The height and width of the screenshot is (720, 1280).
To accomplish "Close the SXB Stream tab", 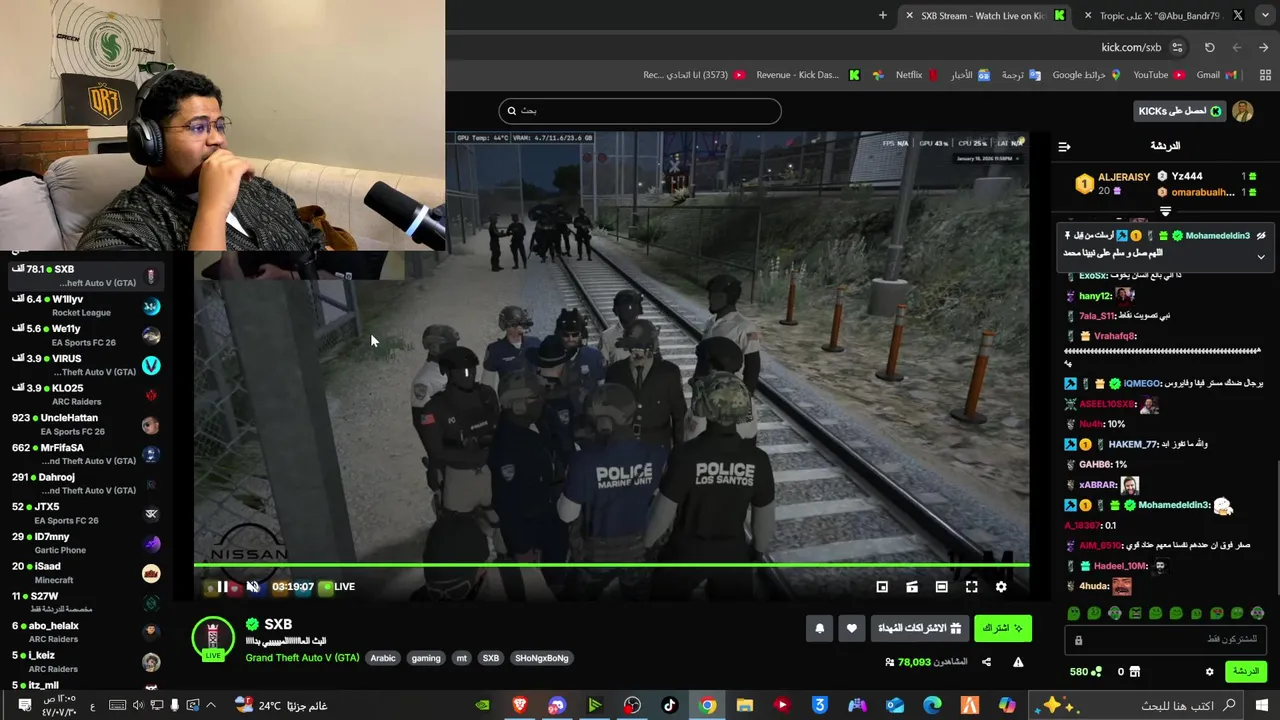I will pos(909,15).
